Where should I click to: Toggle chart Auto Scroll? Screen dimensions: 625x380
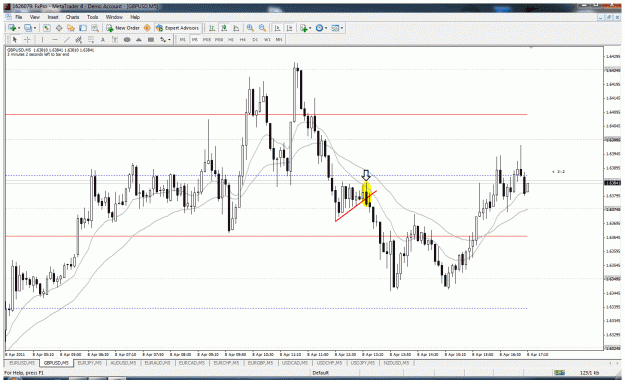[x=277, y=28]
